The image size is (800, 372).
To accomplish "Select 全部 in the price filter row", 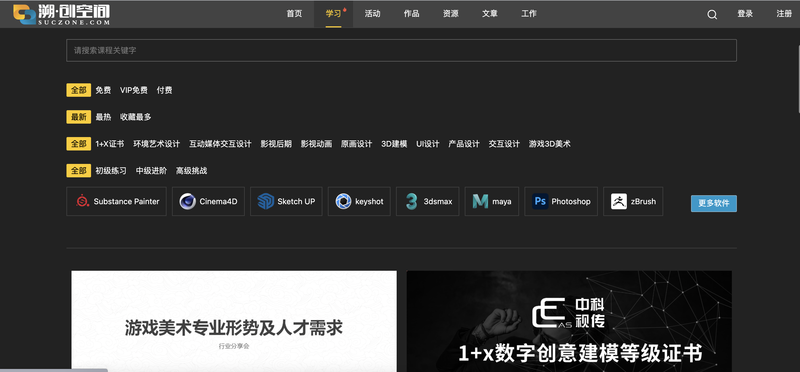I will (x=79, y=90).
